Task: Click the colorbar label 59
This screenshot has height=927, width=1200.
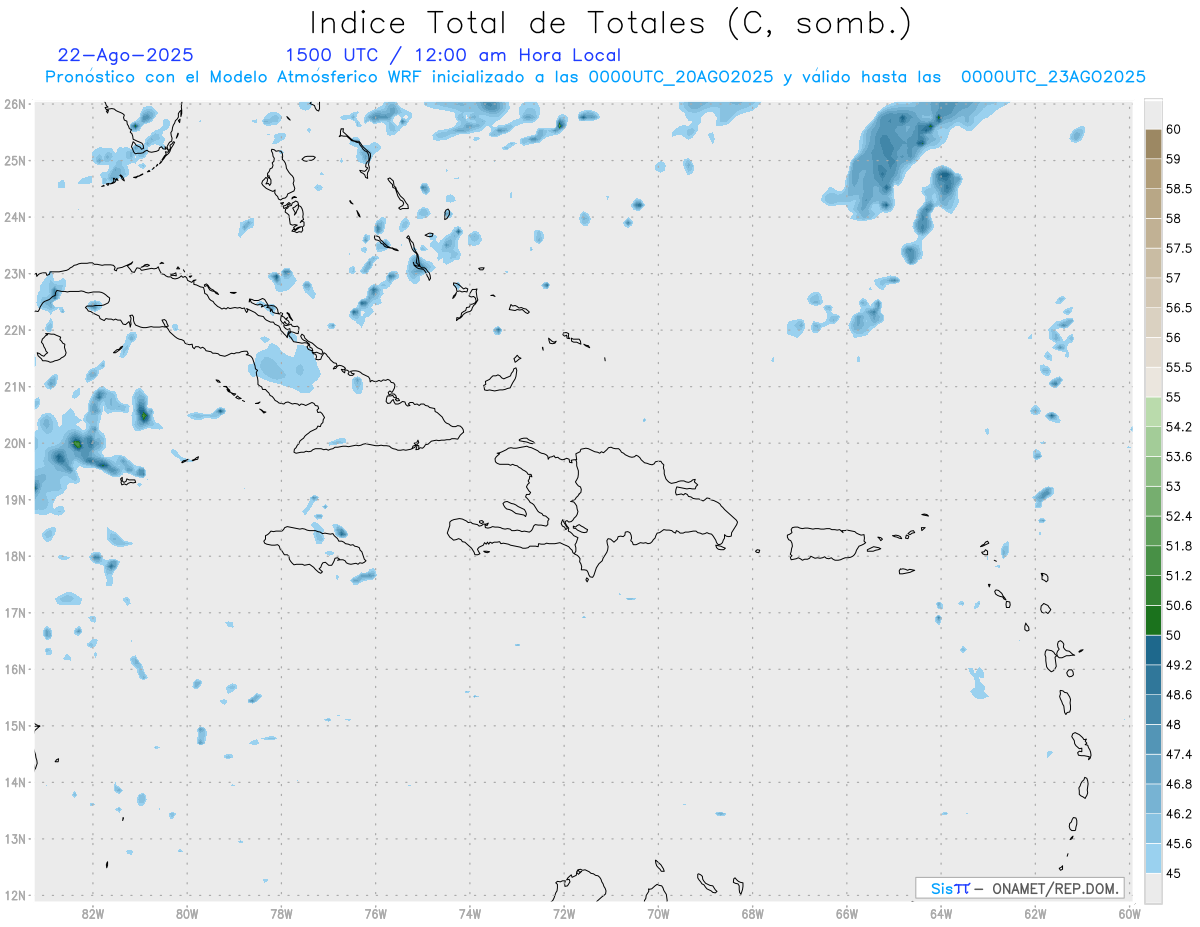Action: [1174, 159]
